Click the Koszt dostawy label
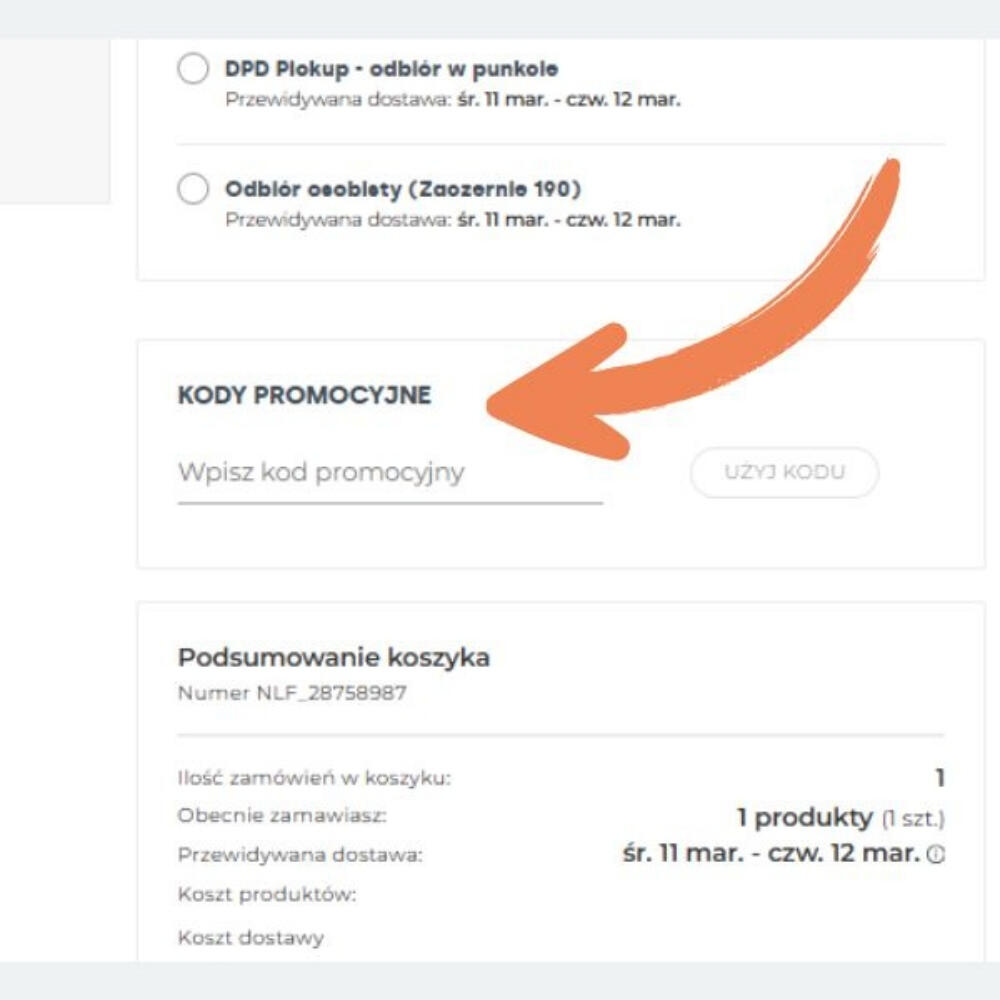This screenshot has height=1000, width=1000. point(251,938)
